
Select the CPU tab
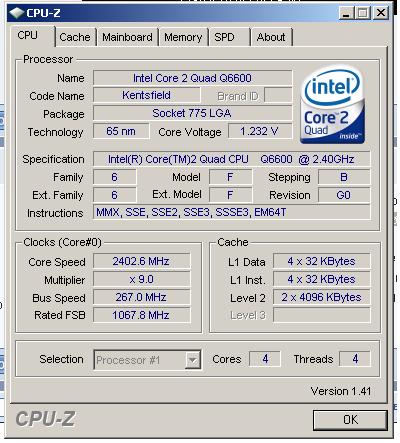pos(30,35)
